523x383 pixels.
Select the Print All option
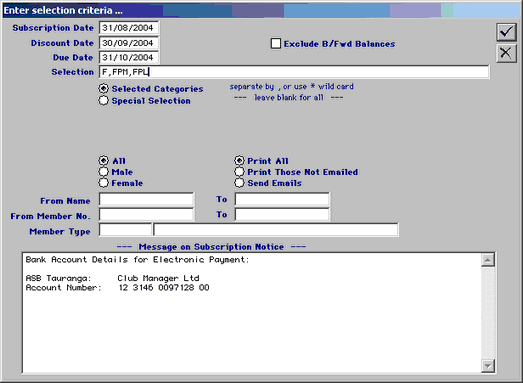(x=239, y=160)
